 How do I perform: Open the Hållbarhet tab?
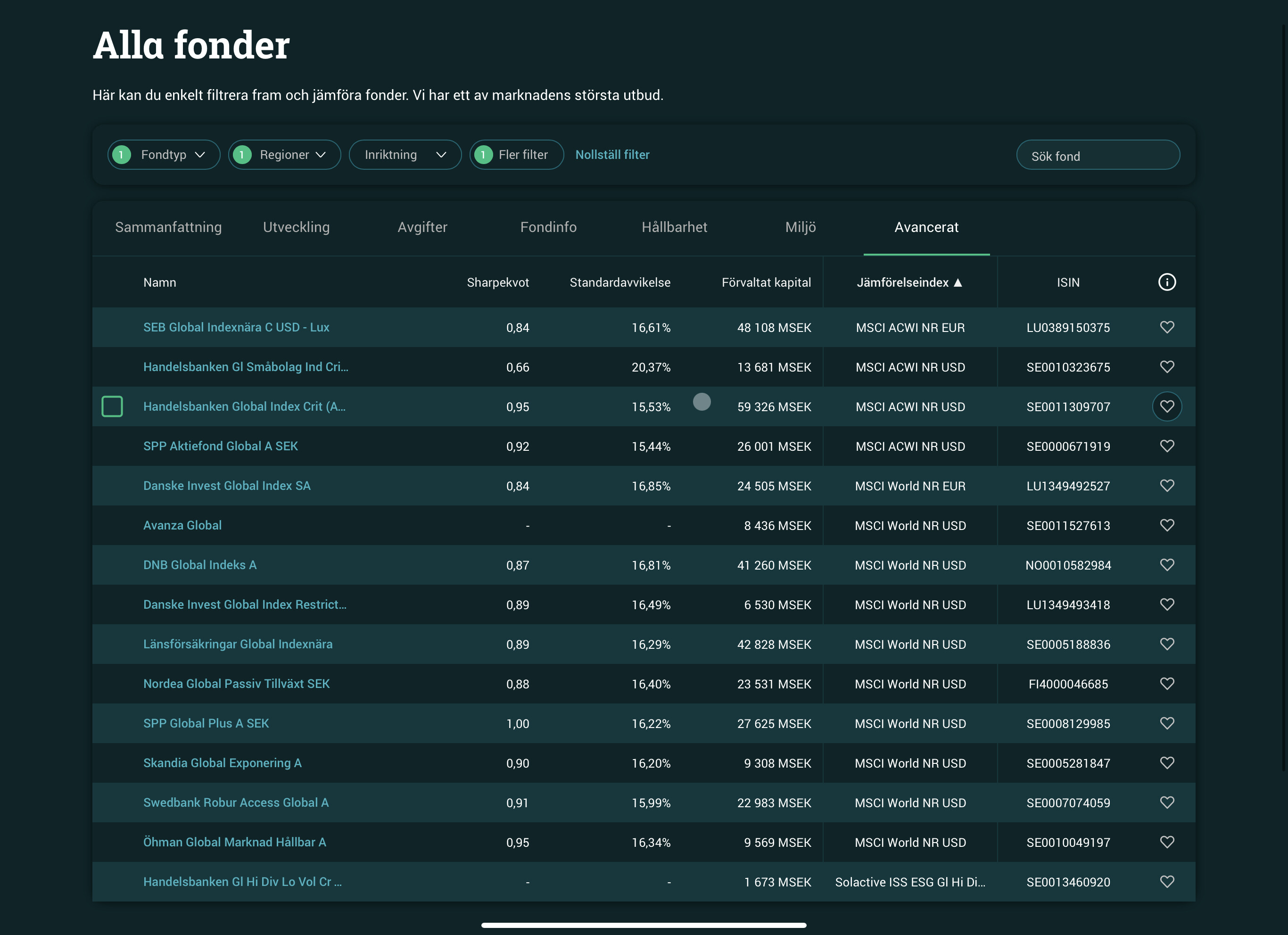point(674,227)
